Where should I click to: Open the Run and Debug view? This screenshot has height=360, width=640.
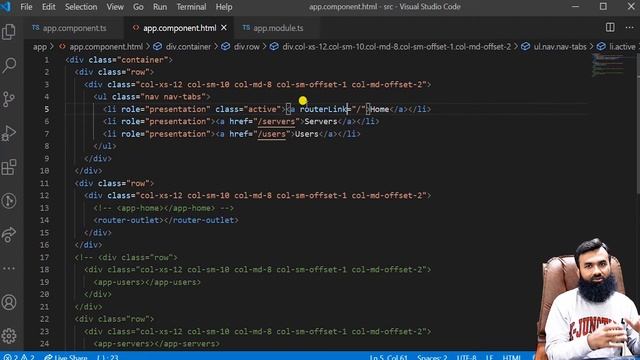click(9, 133)
